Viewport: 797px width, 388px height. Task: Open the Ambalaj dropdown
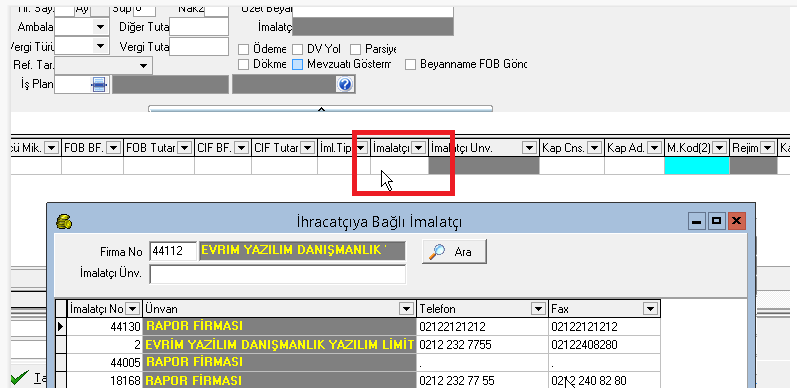100,26
